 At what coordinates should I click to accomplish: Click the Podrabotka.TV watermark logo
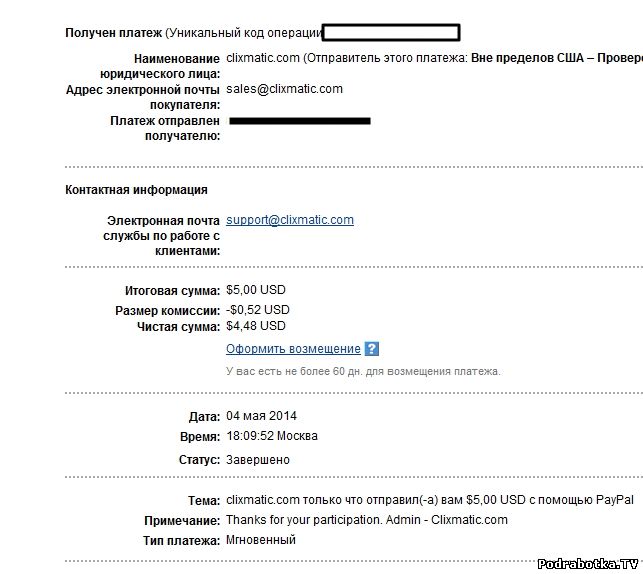(588, 564)
